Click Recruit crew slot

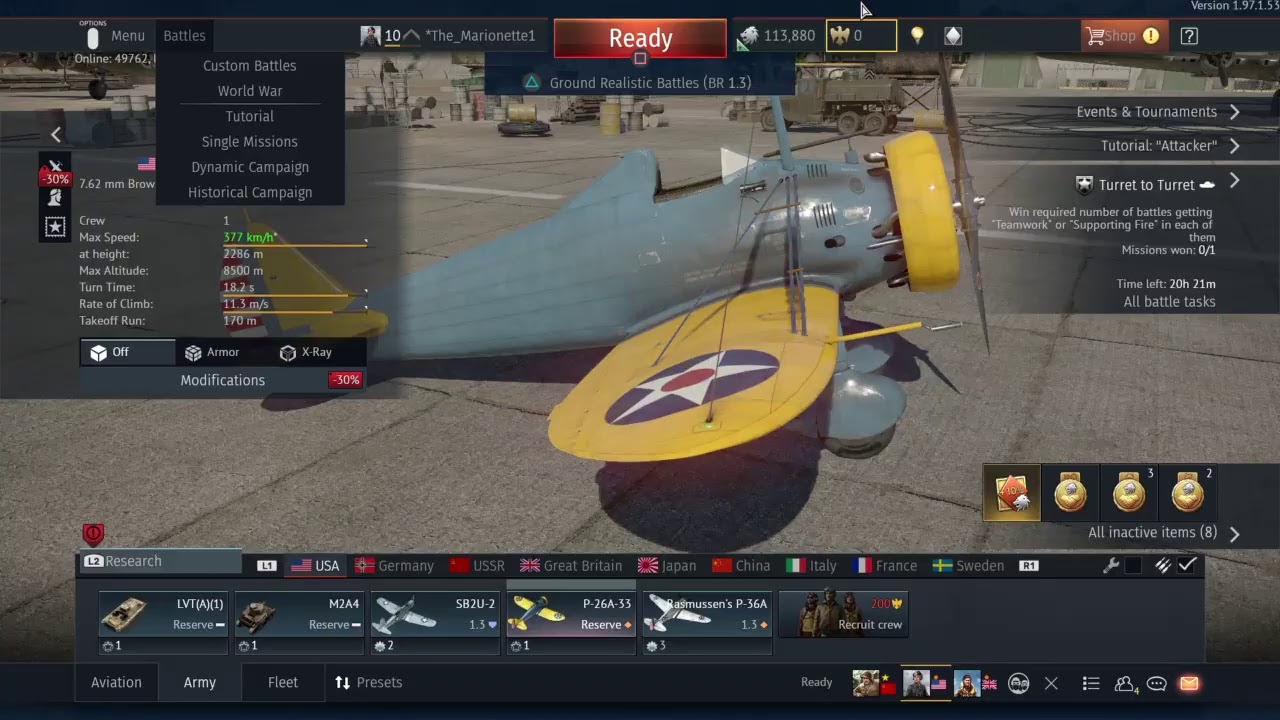(844, 614)
